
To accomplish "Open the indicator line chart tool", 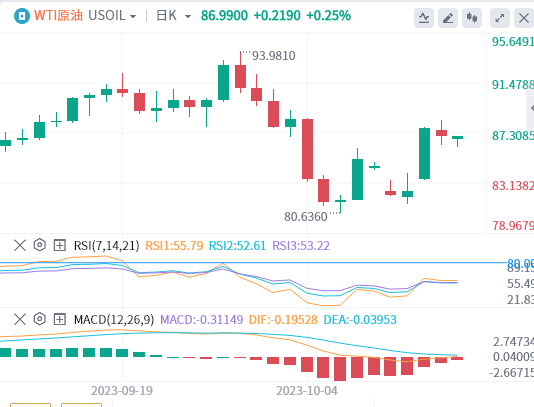I will 424,18.
